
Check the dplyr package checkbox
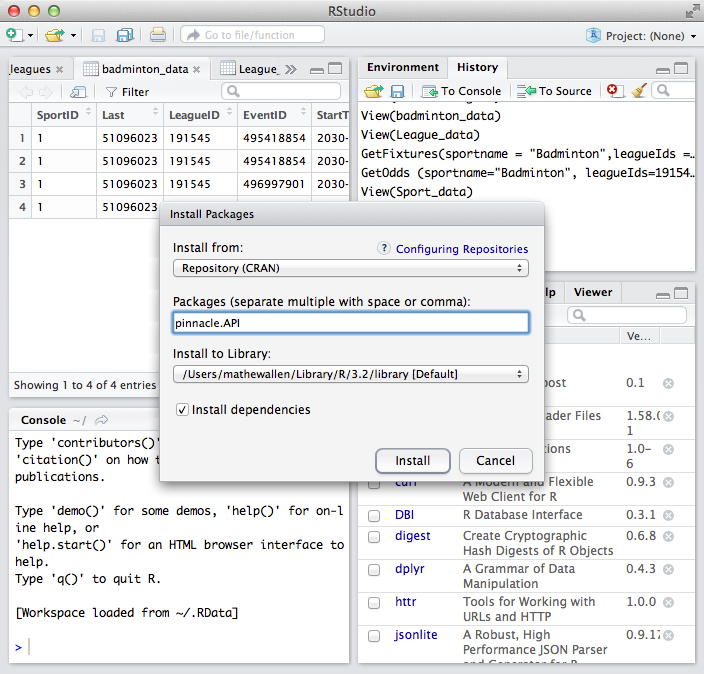[x=374, y=570]
